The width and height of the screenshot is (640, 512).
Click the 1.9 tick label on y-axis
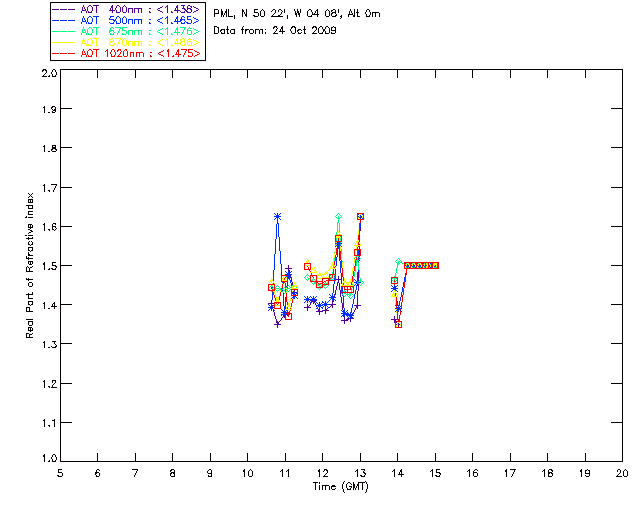(49, 109)
